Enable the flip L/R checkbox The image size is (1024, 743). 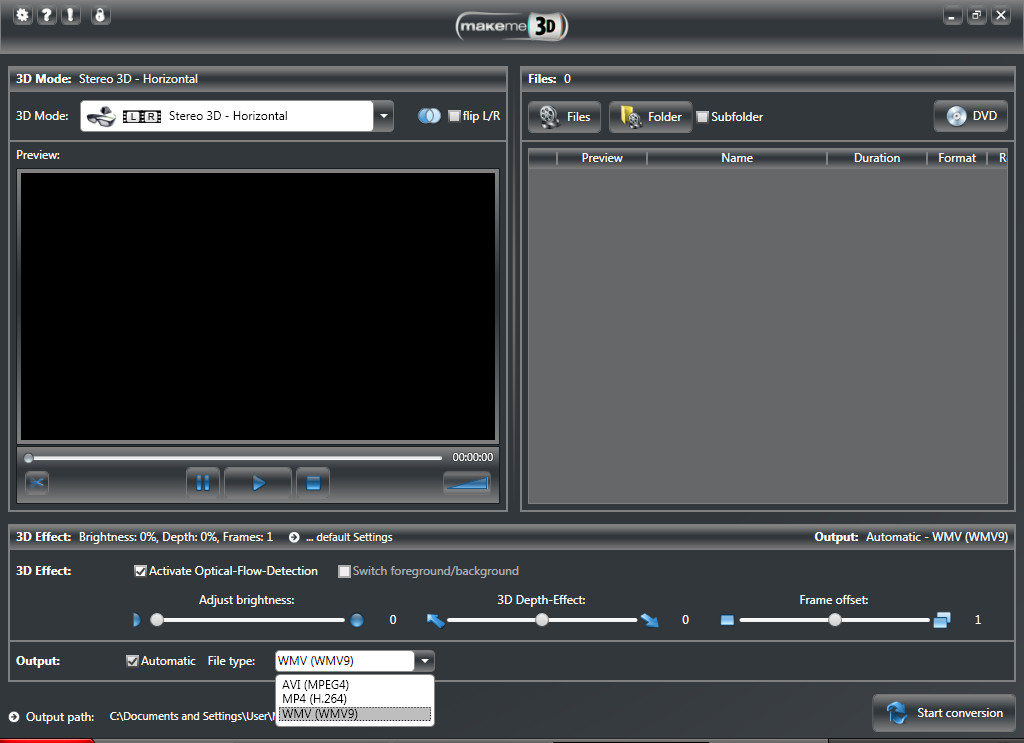(x=454, y=116)
